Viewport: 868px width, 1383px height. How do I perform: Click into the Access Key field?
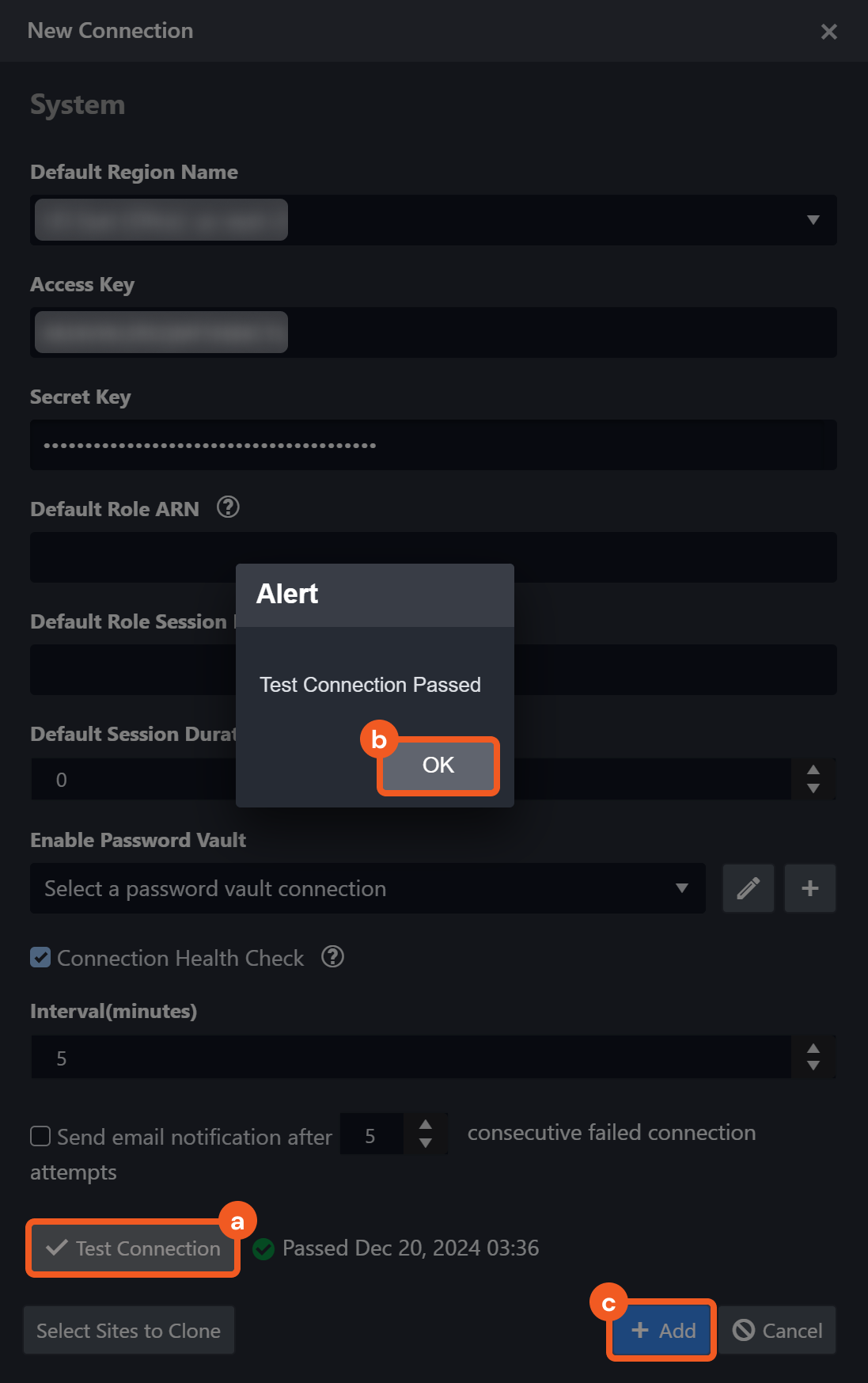tap(554, 332)
